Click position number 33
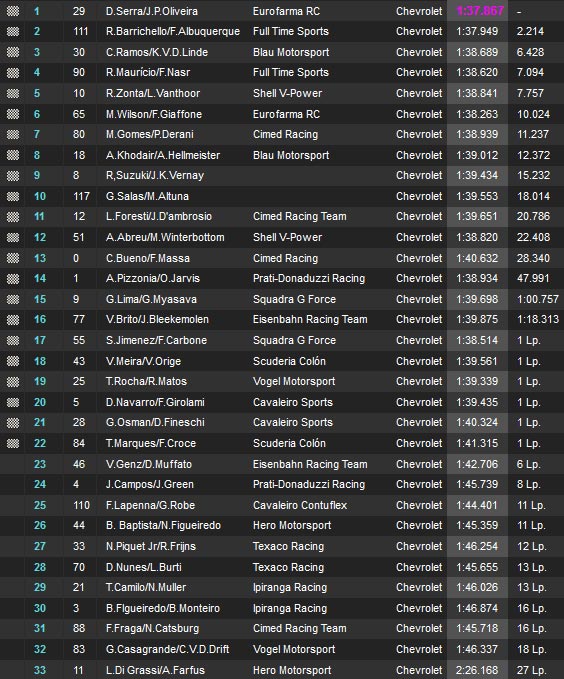564x679 pixels. coord(40,670)
